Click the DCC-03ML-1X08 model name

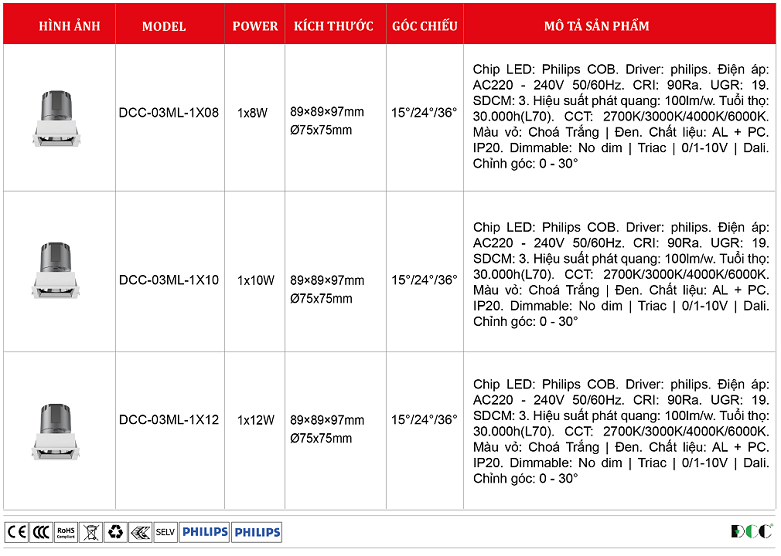(169, 113)
